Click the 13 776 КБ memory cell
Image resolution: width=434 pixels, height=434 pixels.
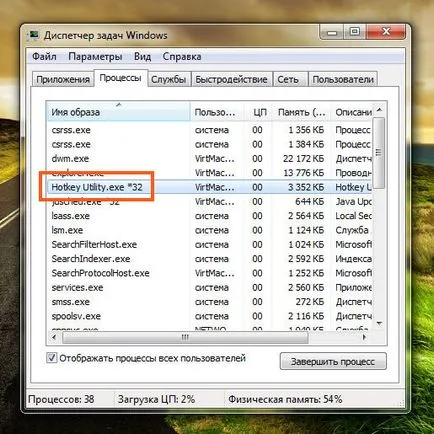(x=303, y=173)
